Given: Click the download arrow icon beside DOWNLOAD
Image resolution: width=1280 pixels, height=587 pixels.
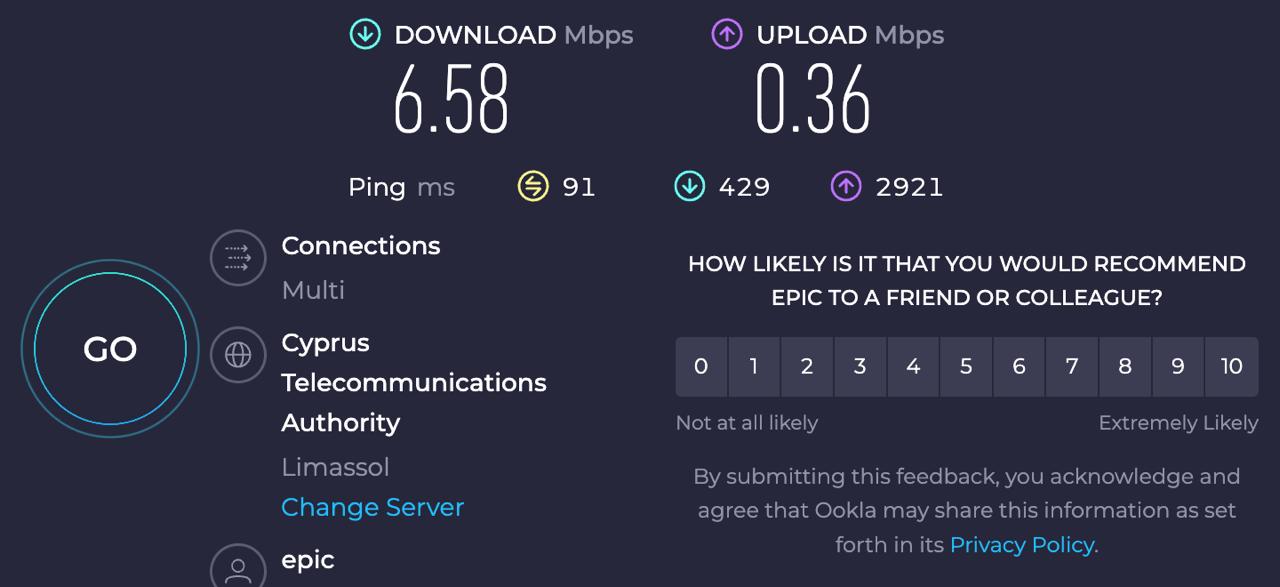Looking at the screenshot, I should click(365, 35).
